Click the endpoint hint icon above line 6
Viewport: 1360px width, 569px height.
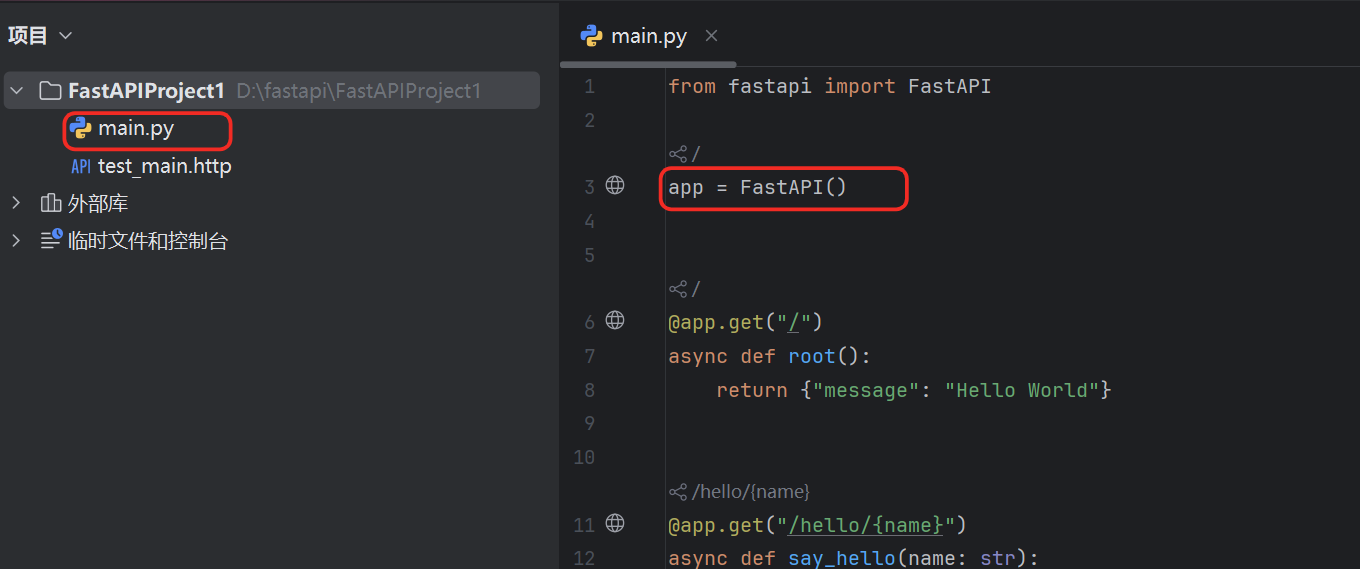click(x=679, y=289)
